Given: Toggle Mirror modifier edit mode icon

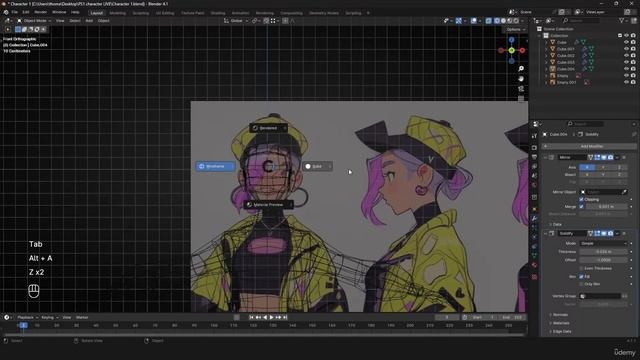Looking at the screenshot, I should pyautogui.click(x=597, y=157).
